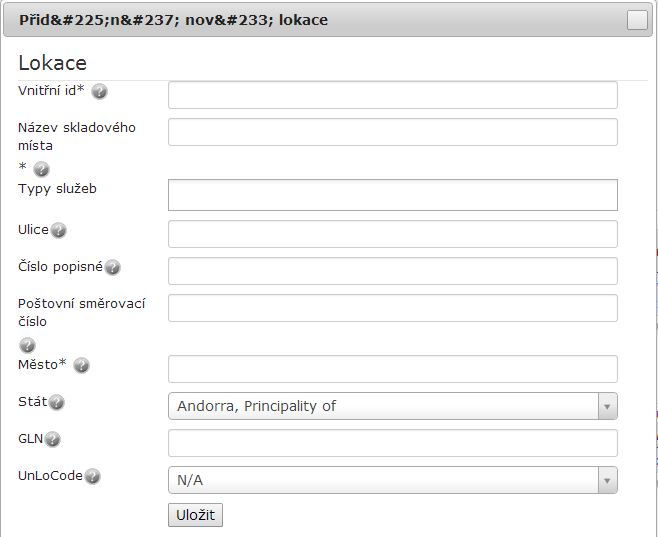Open help icon for Název skladového místa
This screenshot has height=537, width=658.
(x=41, y=169)
